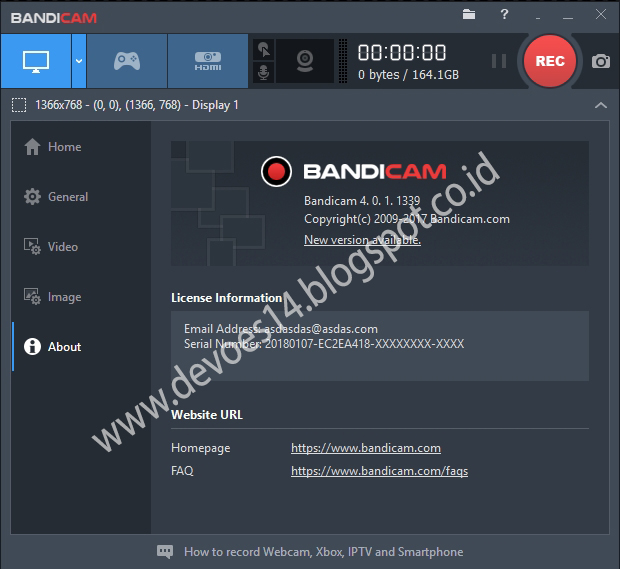Screen dimensions: 620x569
Task: Click the FAQ label
Action: coord(182,471)
